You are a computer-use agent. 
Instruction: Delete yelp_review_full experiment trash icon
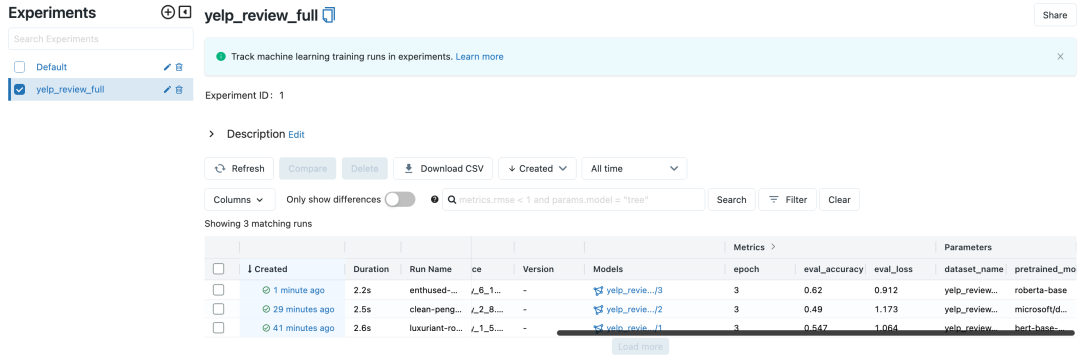pyautogui.click(x=179, y=90)
